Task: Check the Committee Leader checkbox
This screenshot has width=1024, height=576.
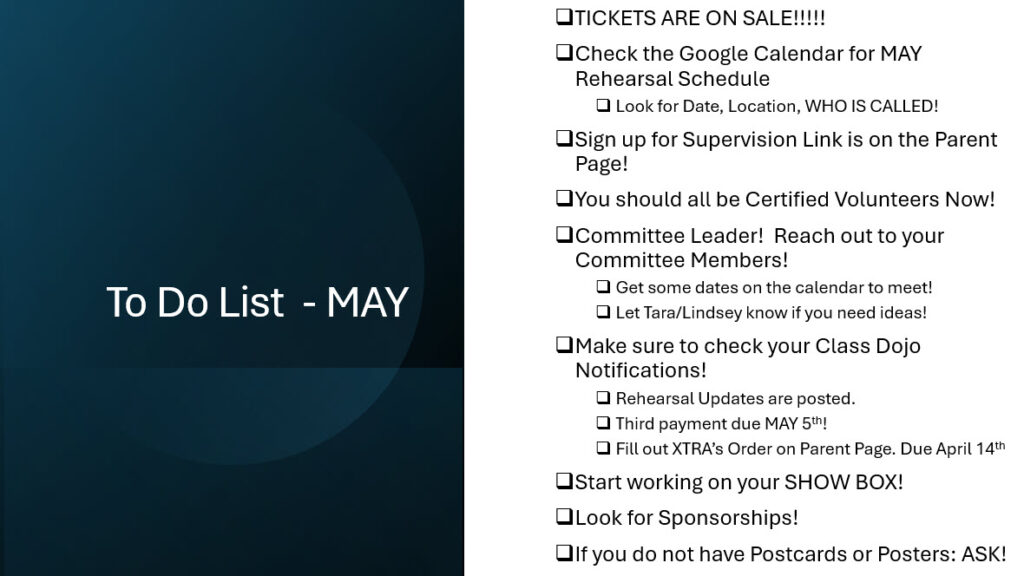Action: 564,234
